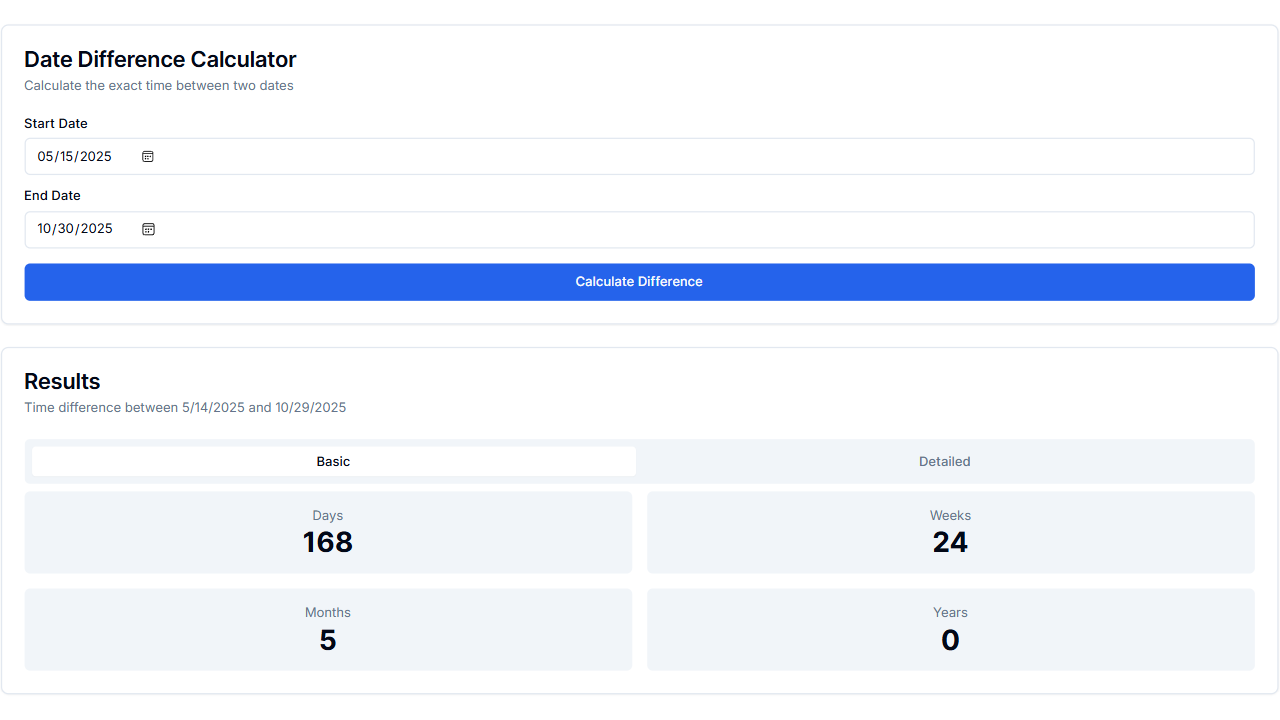
Task: Click the tab bar between Basic and Detailed
Action: click(639, 461)
